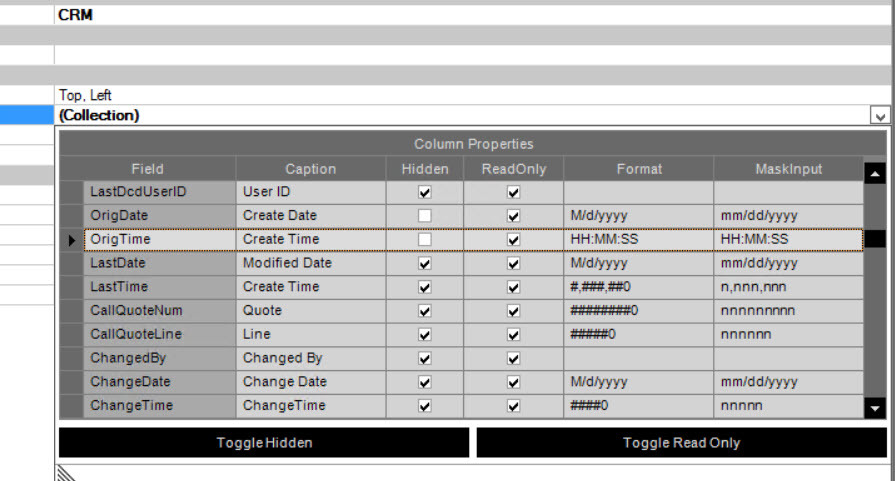This screenshot has width=895, height=481.
Task: Click the Toggle Read Only button
Action: tap(682, 443)
